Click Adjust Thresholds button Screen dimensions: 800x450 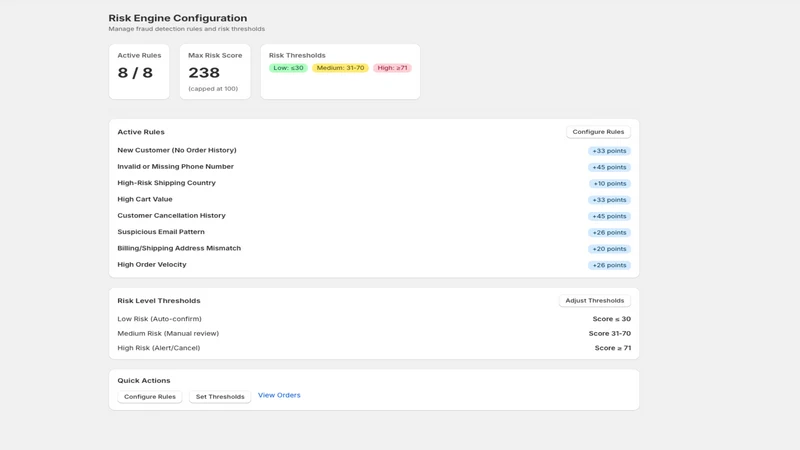point(594,301)
